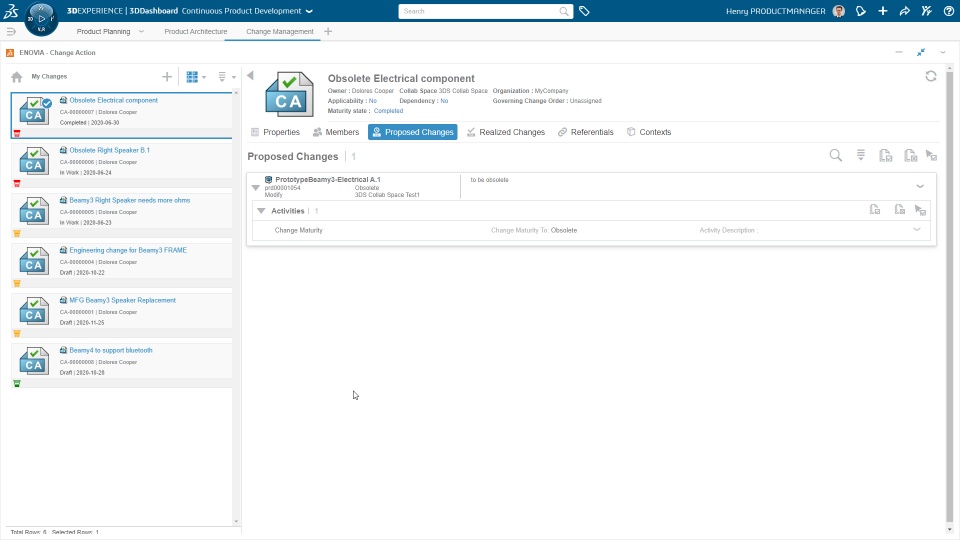Click the plus add icon in top bar

[x=883, y=11]
